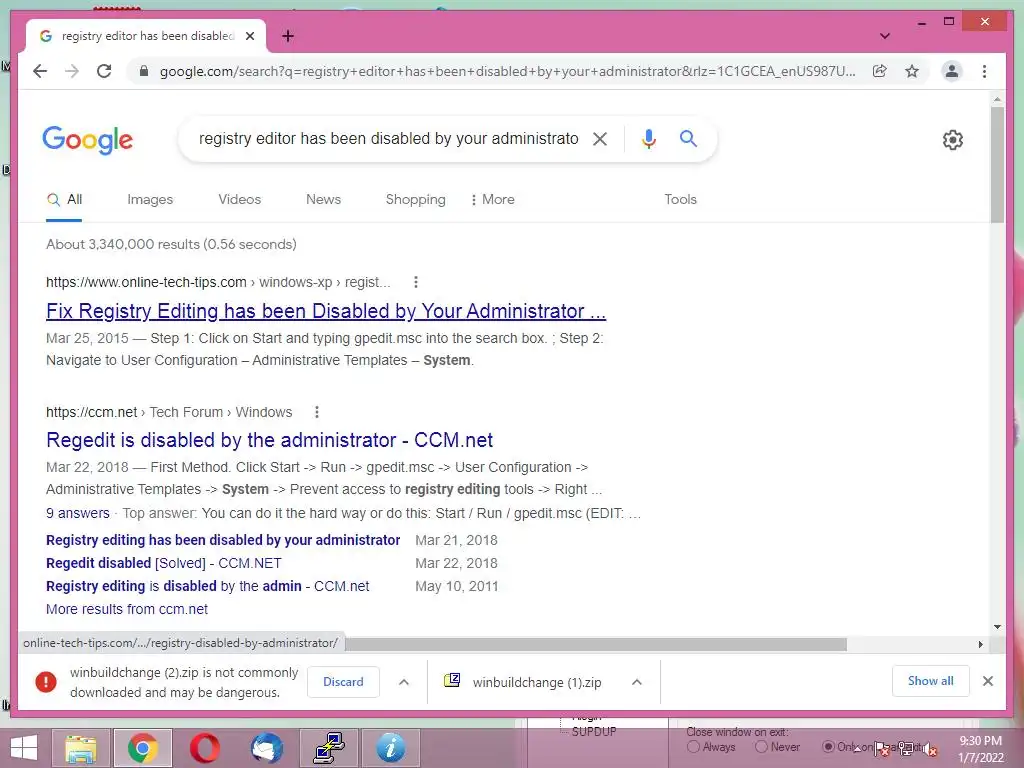Close the 'registry editor has been disabled' tab
Image resolution: width=1024 pixels, height=768 pixels.
(x=249, y=36)
